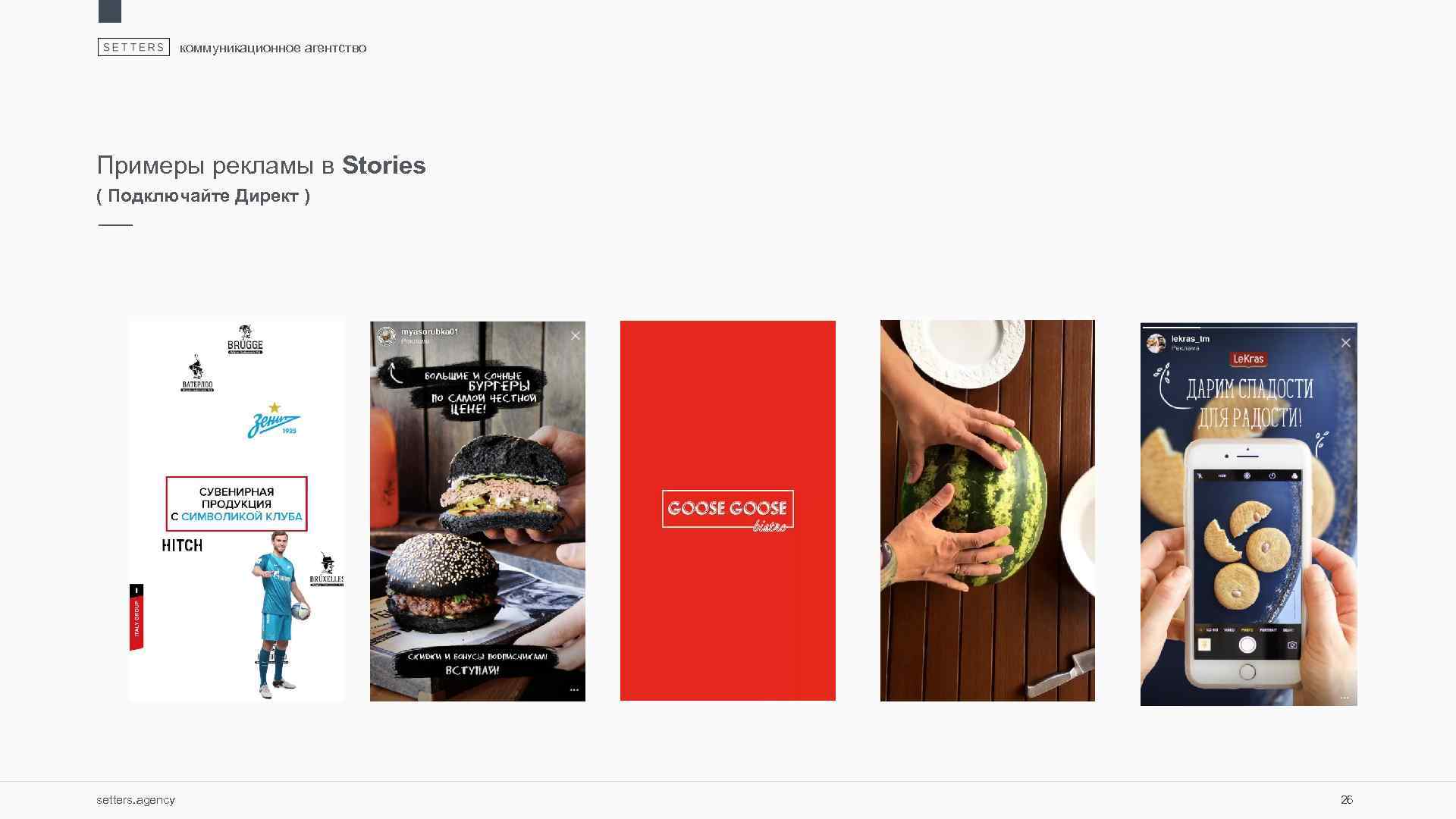Click the сувенирная продукция red-bordered box

(x=237, y=504)
